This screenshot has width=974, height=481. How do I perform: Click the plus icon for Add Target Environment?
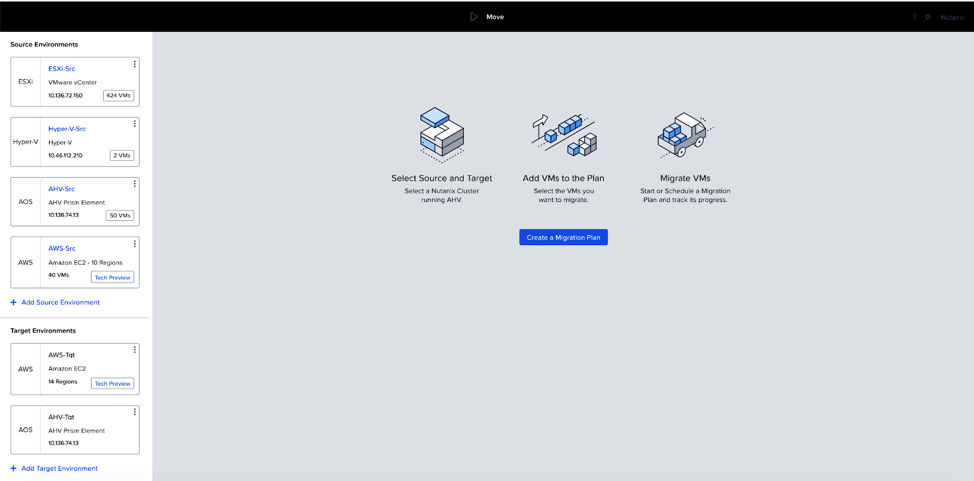tap(13, 468)
